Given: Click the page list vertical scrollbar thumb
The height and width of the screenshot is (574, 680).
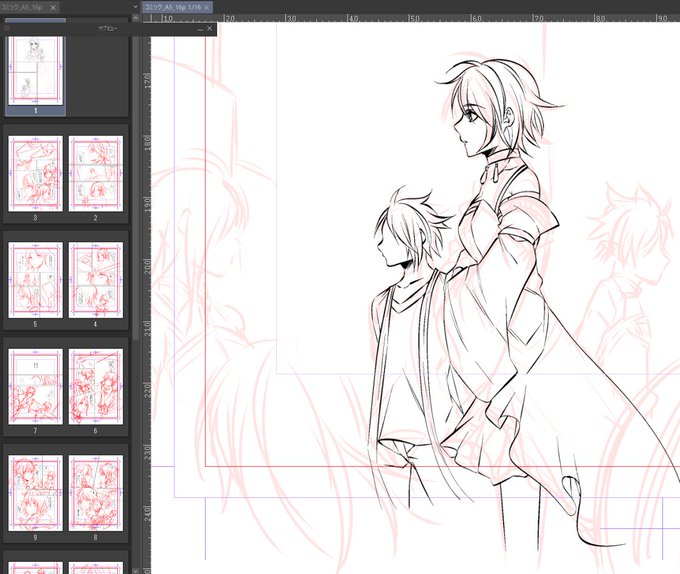Looking at the screenshot, I should pyautogui.click(x=136, y=189).
